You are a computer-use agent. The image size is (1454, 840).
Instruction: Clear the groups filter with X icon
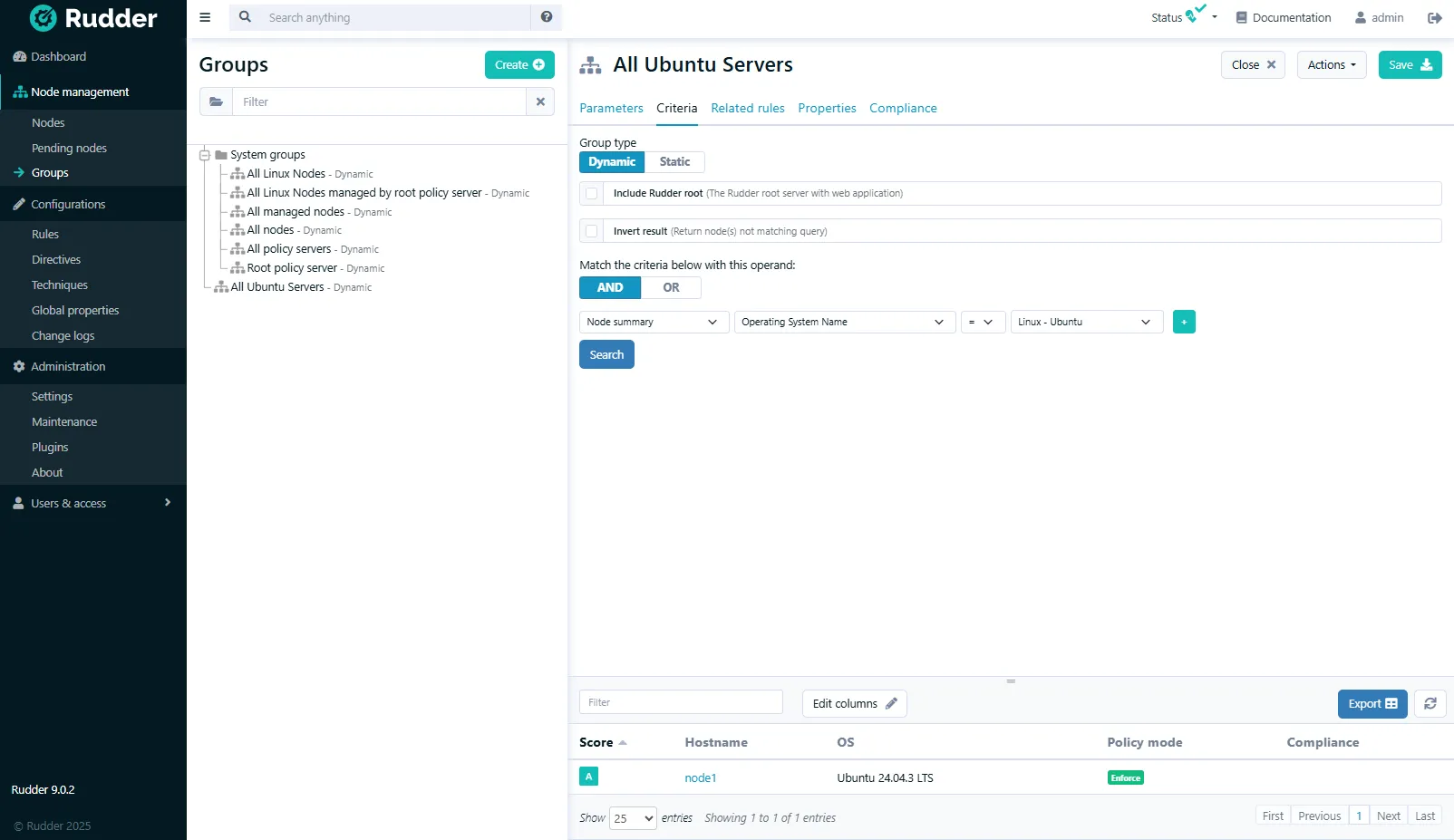540,101
